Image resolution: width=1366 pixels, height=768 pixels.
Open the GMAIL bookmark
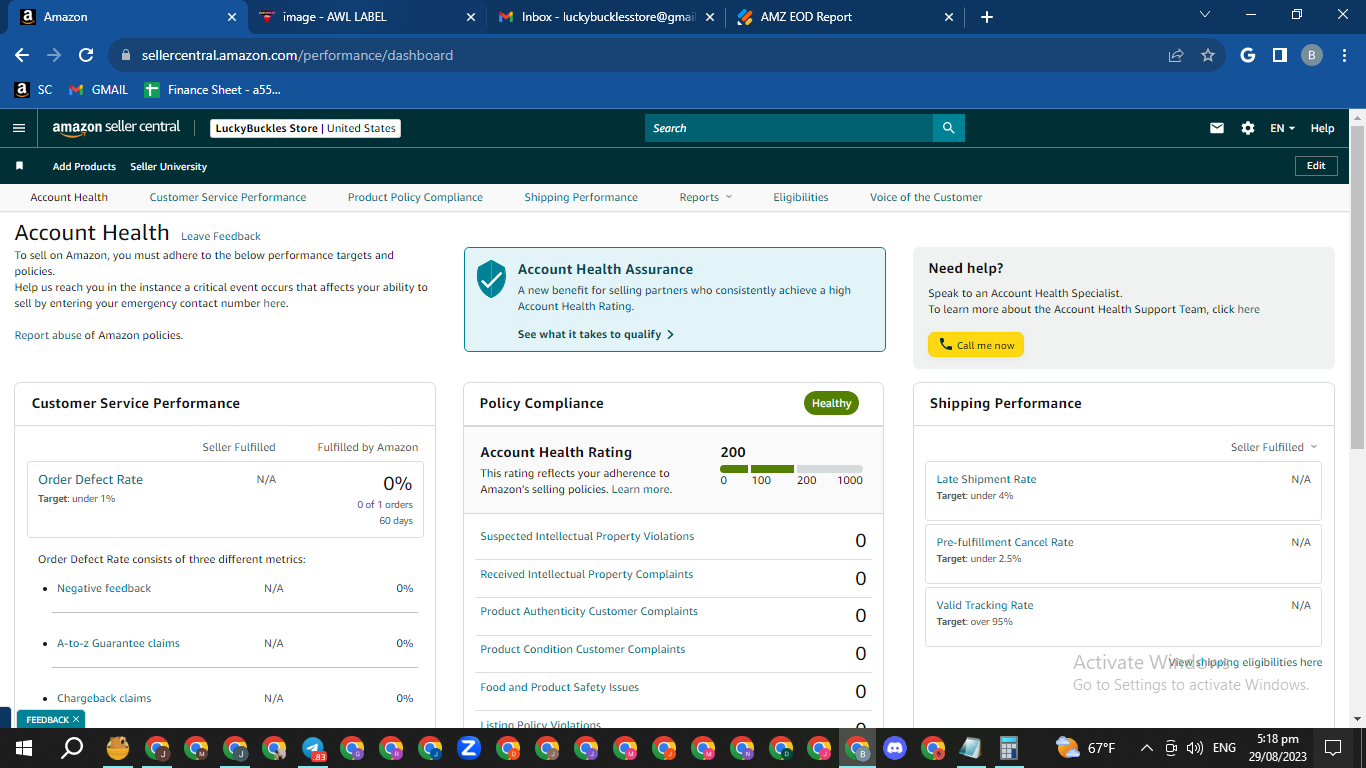[98, 90]
